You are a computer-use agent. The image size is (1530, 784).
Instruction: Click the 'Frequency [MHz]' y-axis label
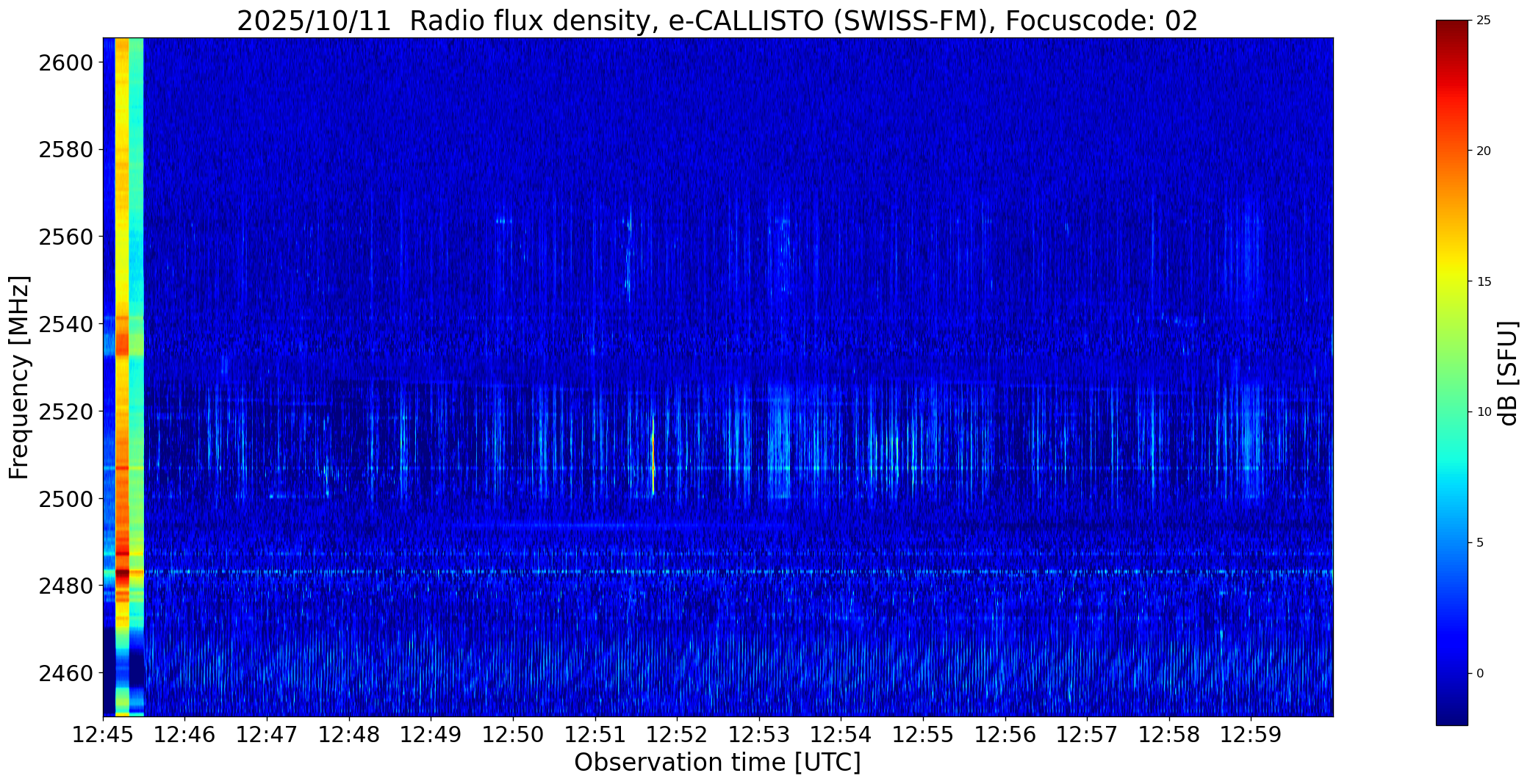pos(20,377)
